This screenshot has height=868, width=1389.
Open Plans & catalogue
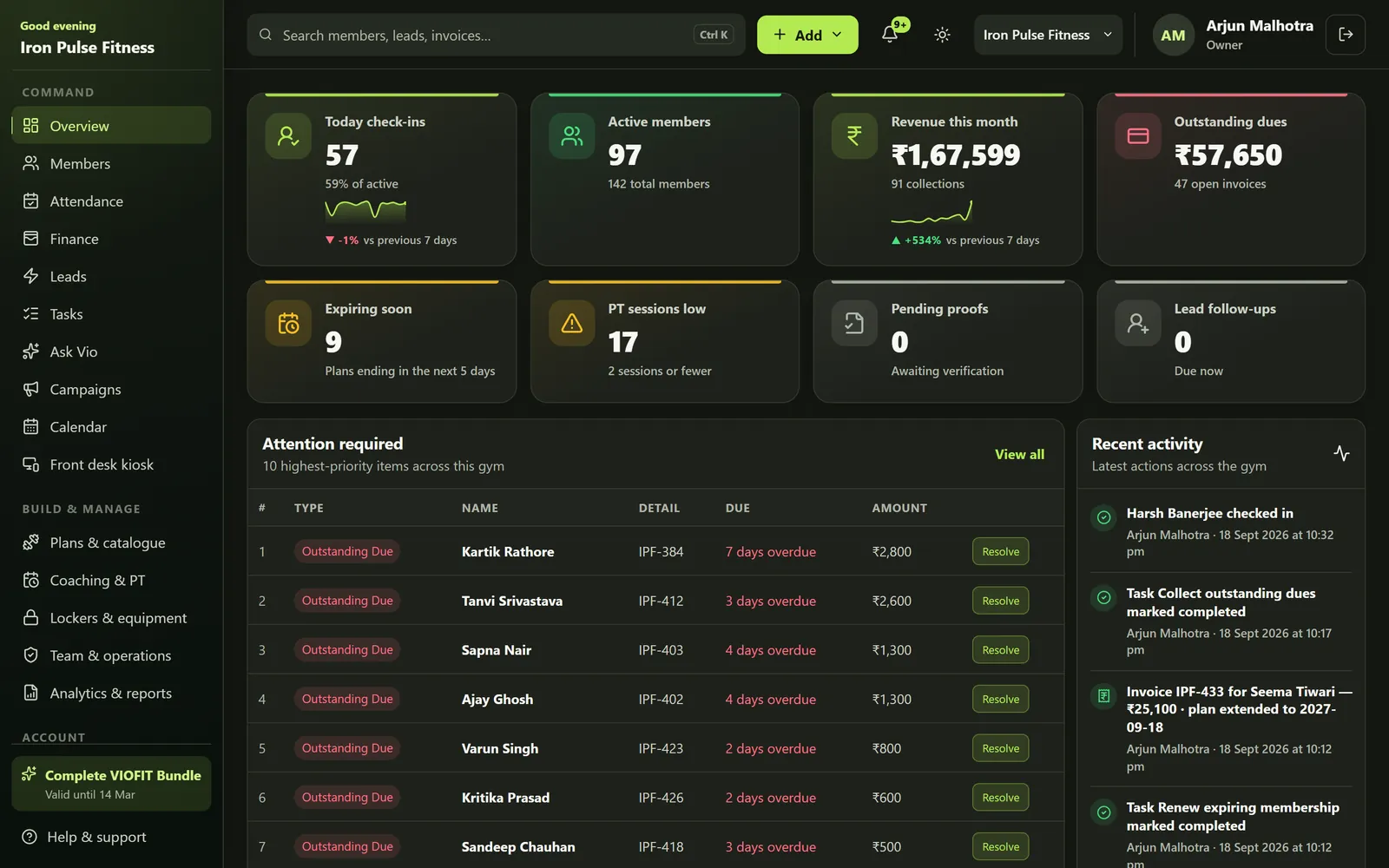click(111, 542)
